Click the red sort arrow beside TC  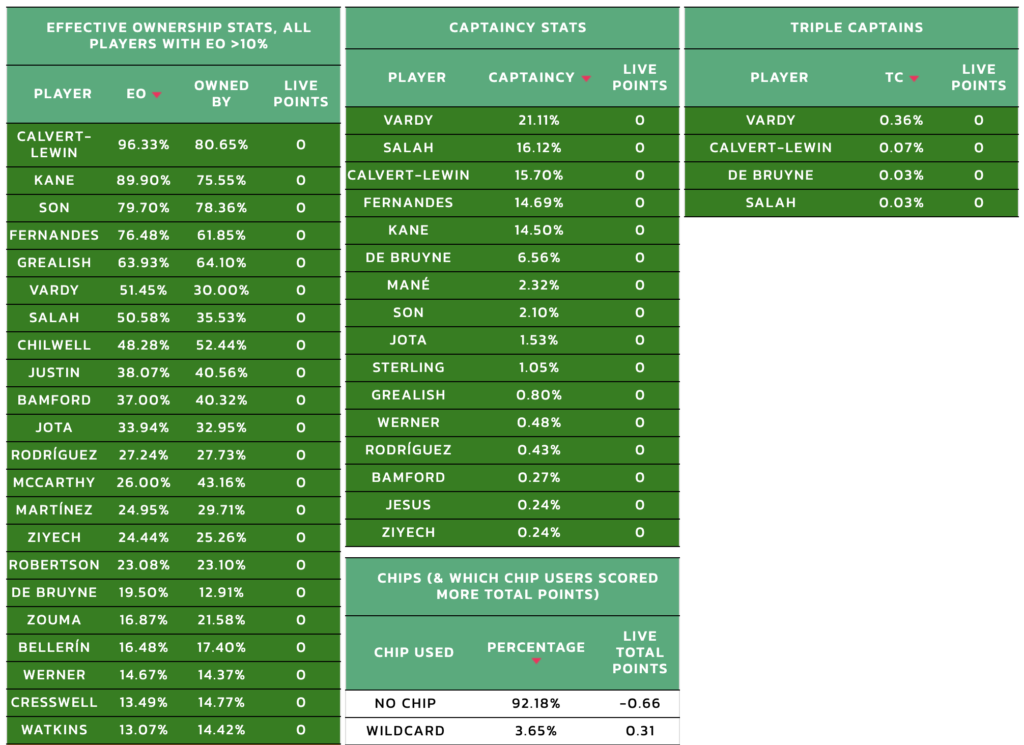[x=914, y=78]
